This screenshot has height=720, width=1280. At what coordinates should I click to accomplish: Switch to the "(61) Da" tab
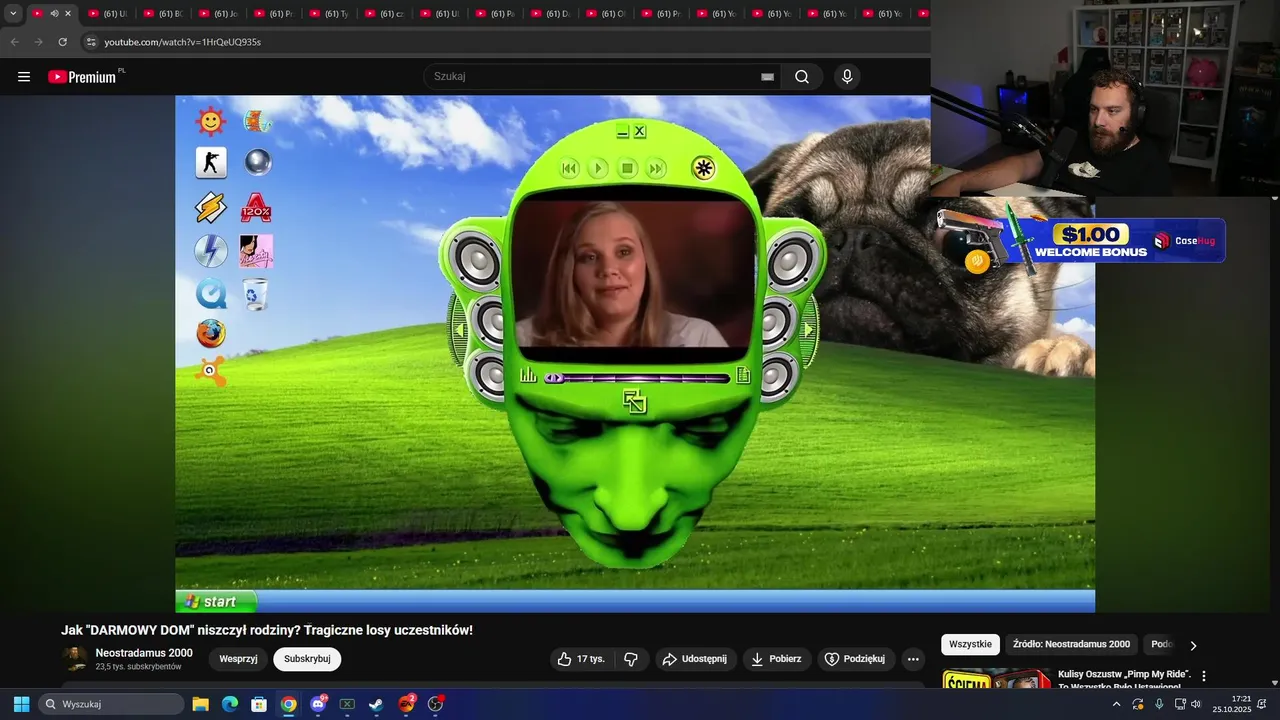[x=550, y=14]
